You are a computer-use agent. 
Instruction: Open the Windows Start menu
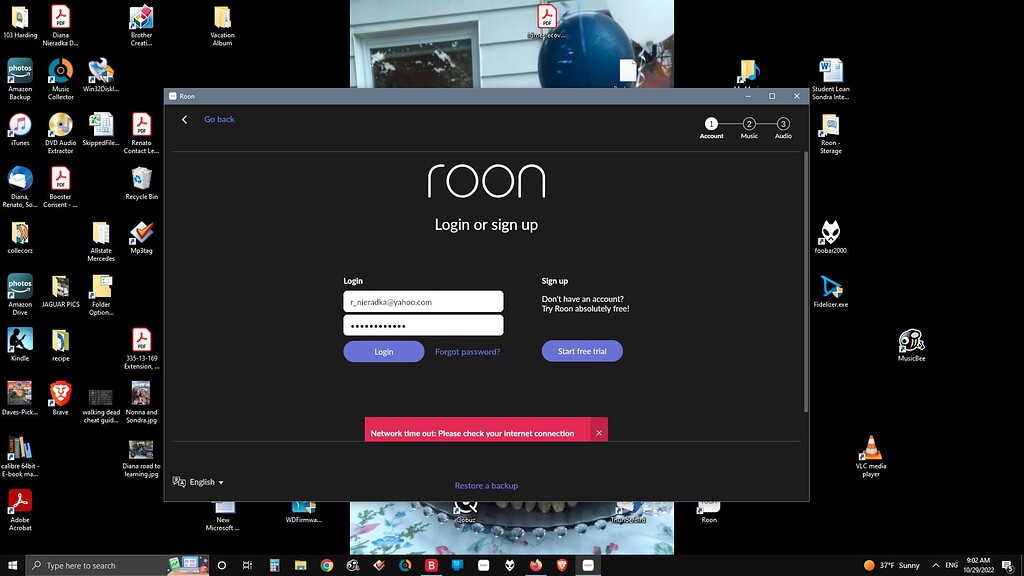[10, 565]
